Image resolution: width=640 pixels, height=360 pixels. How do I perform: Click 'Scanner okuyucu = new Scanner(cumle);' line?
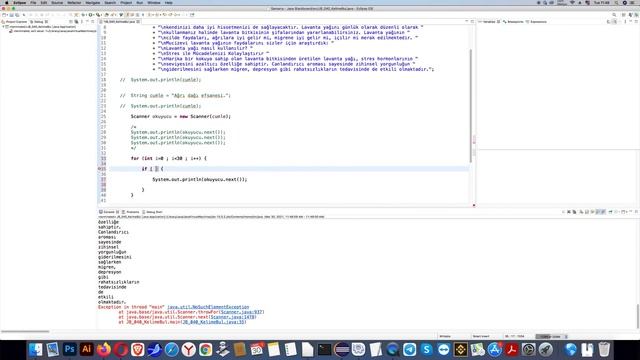point(181,116)
